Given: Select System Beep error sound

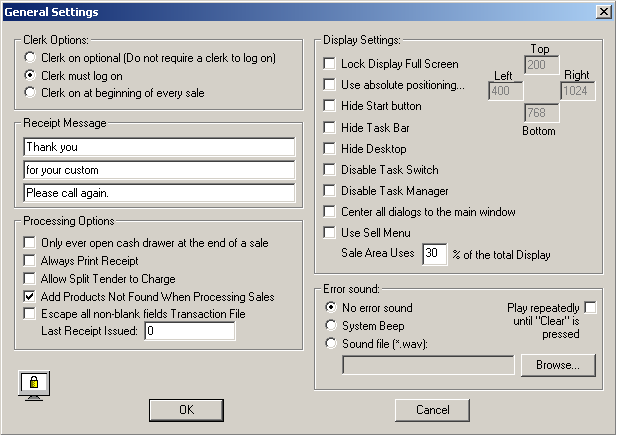Looking at the screenshot, I should 332,325.
